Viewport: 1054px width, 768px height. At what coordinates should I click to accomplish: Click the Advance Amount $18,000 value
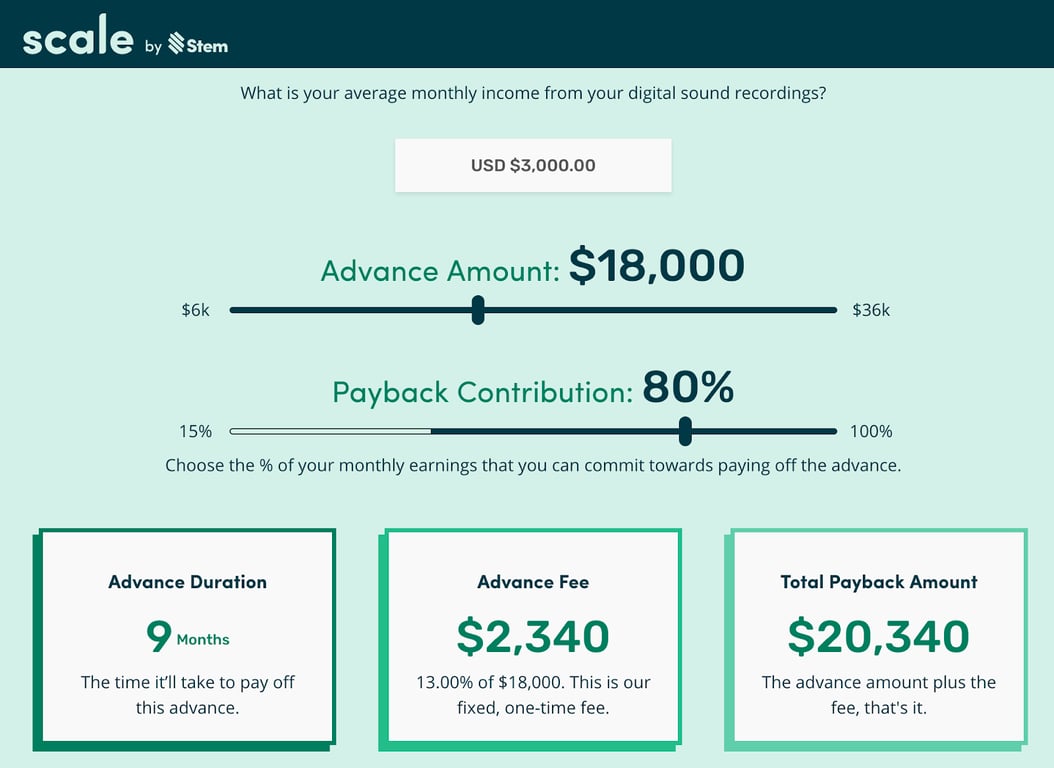656,266
